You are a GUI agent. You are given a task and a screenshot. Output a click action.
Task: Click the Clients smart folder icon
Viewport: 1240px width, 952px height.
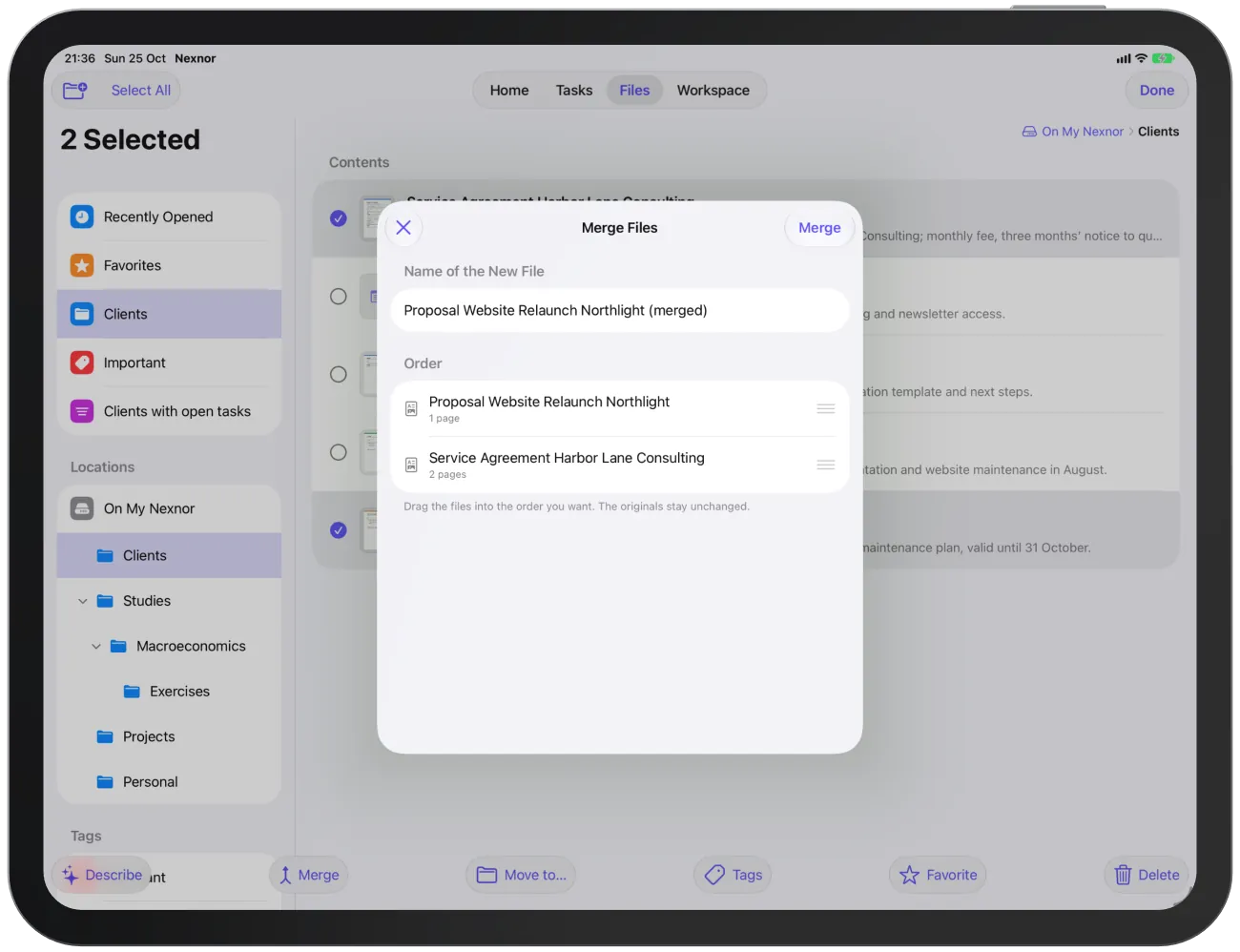[82, 315]
